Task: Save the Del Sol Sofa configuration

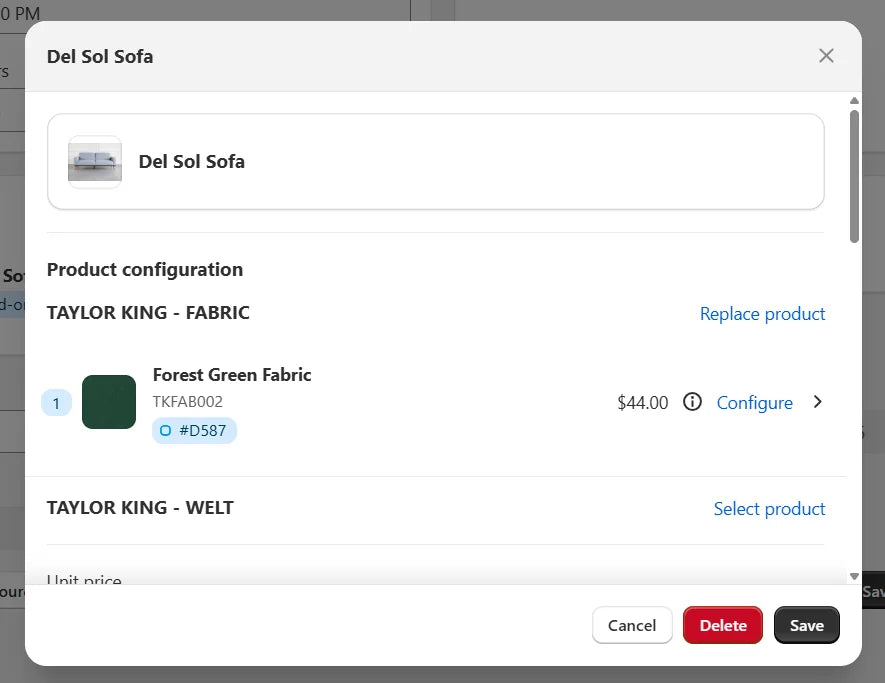Action: point(807,625)
